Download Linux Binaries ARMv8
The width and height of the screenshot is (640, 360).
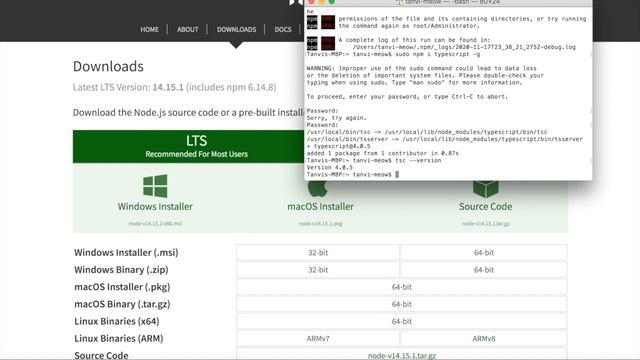pyautogui.click(x=484, y=338)
